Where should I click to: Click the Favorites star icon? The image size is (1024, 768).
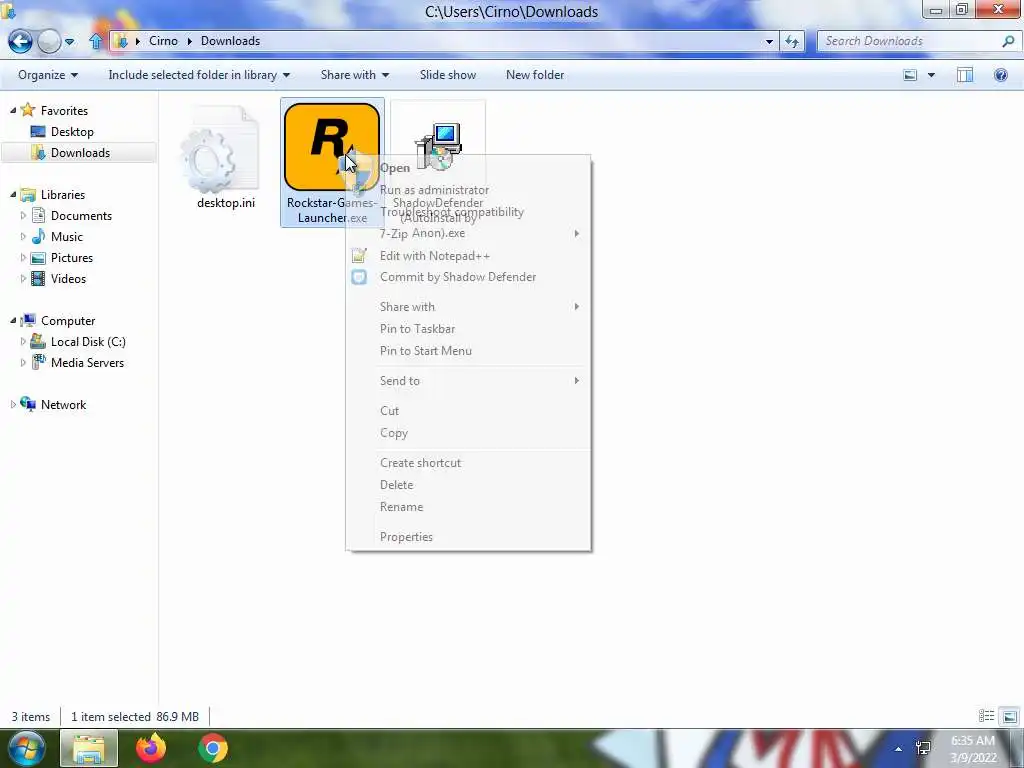click(x=27, y=110)
